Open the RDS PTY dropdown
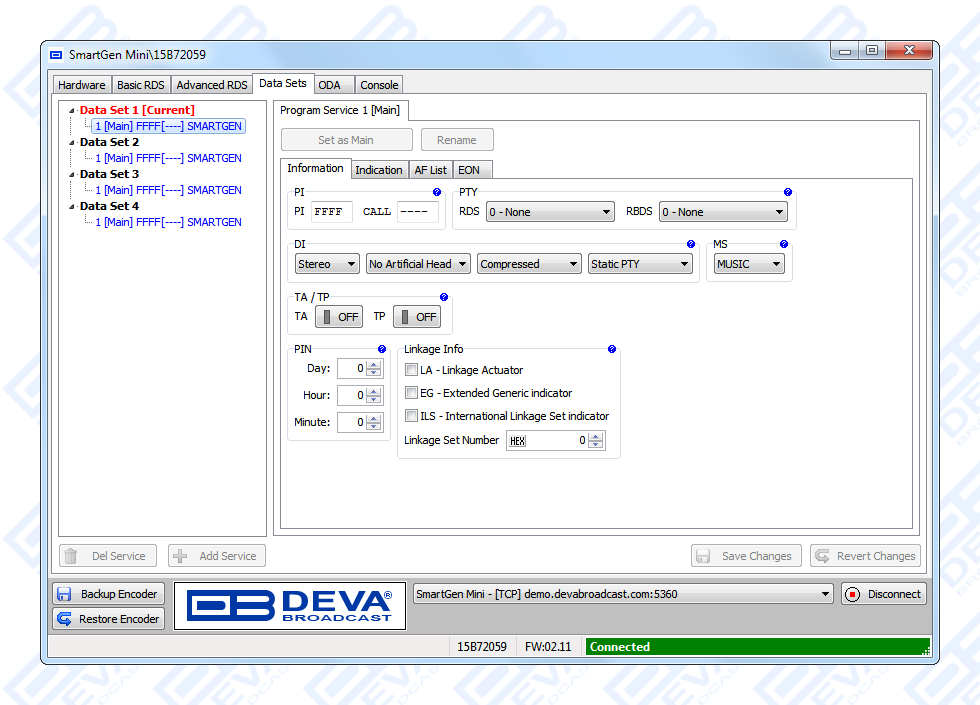980x705 pixels. click(x=550, y=212)
